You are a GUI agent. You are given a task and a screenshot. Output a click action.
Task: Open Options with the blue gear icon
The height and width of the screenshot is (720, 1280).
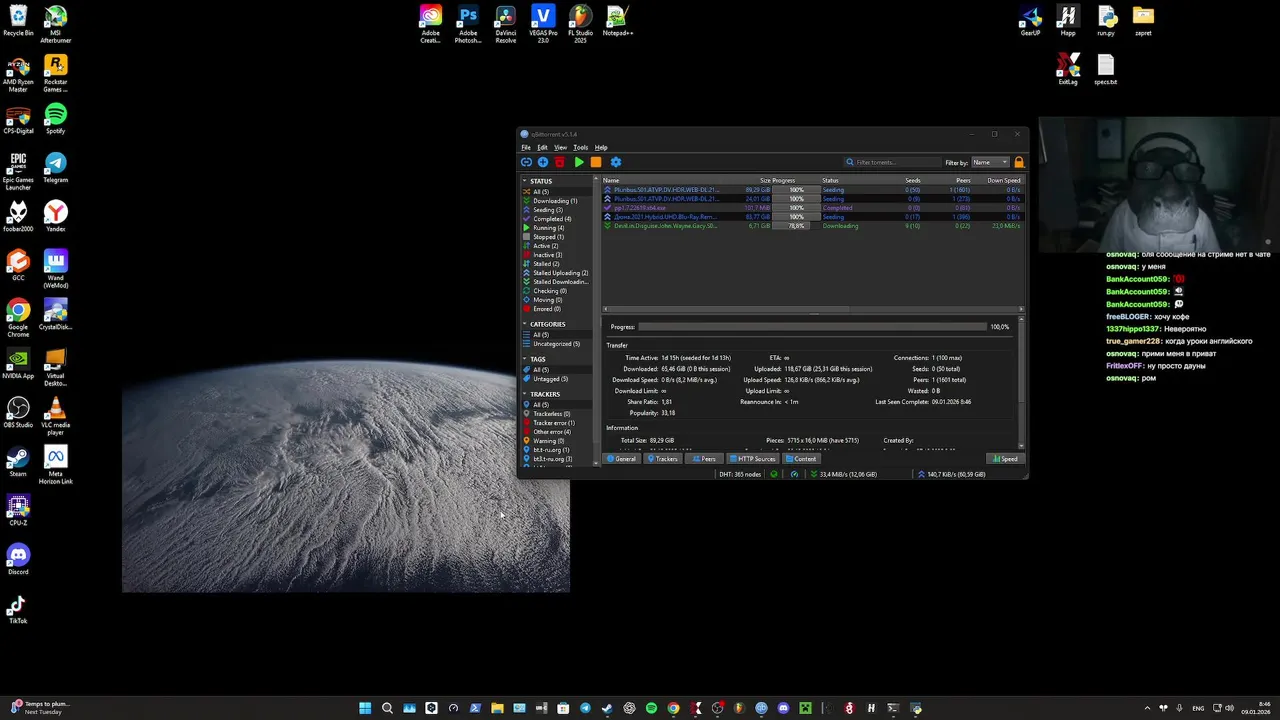[x=616, y=162]
